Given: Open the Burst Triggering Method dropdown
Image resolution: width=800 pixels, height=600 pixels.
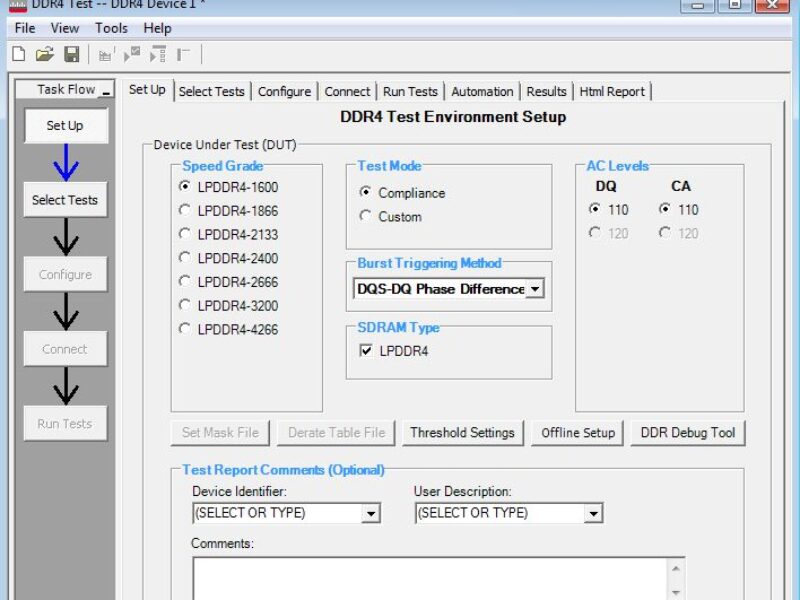Looking at the screenshot, I should tap(536, 288).
